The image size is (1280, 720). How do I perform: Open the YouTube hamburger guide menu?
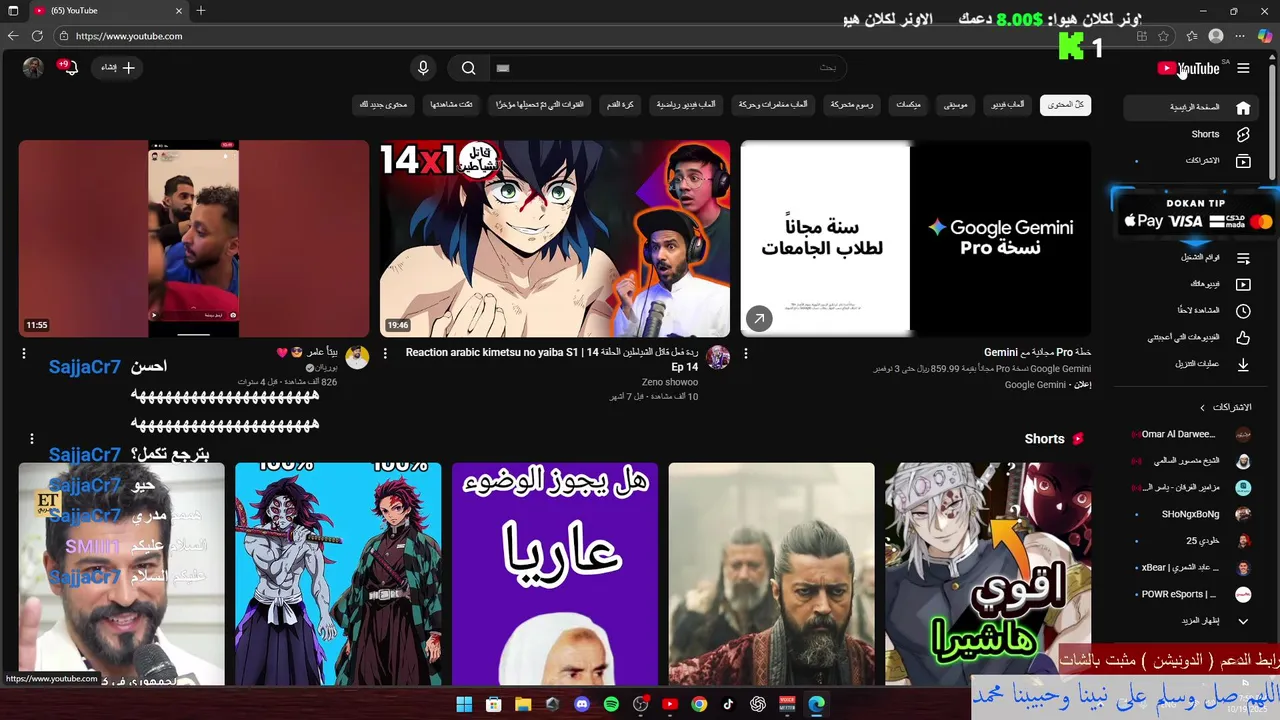point(1243,68)
